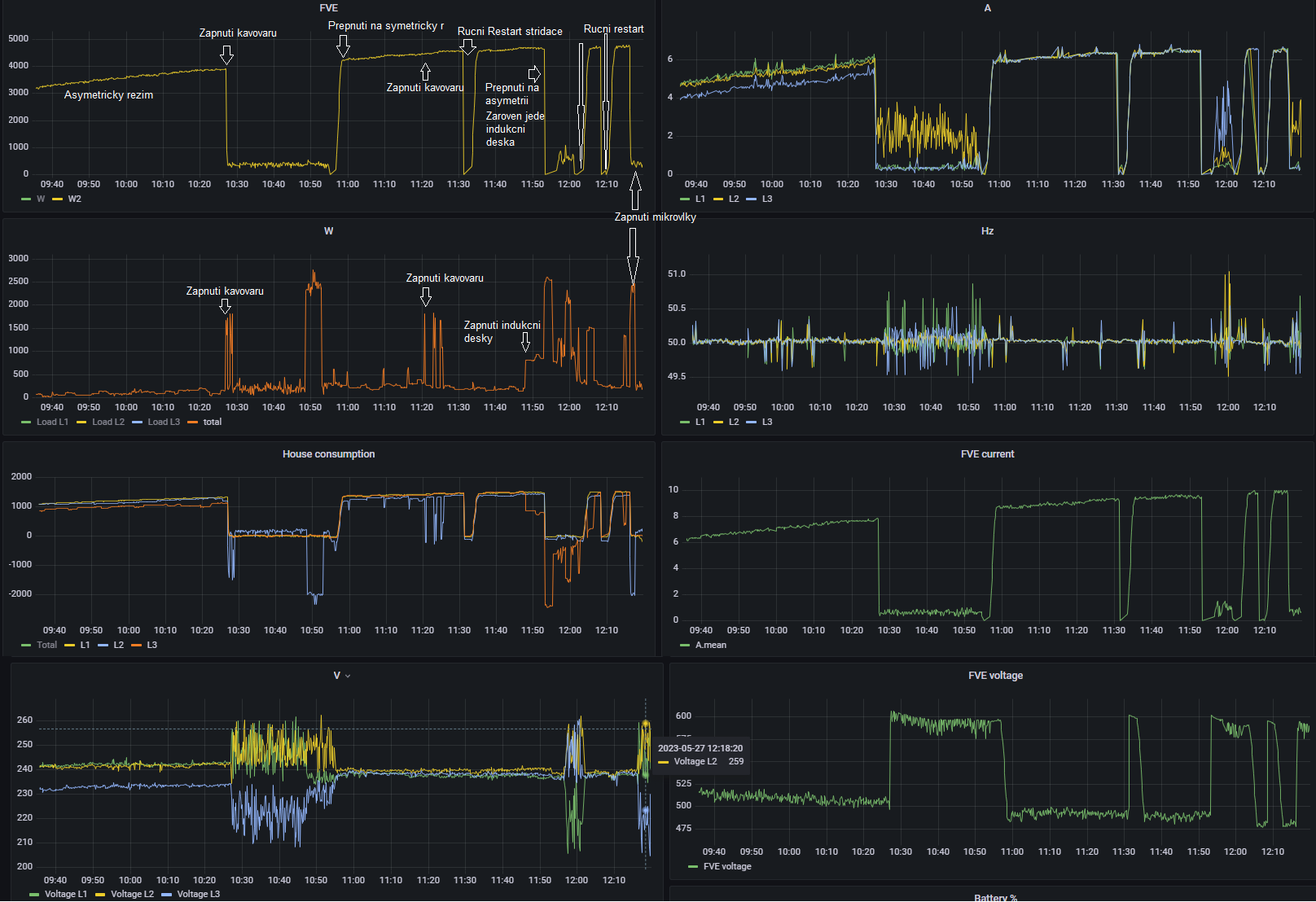Click tooltip timestamp 2023-05-27 12:18:20
The height and width of the screenshot is (902, 1316).
[x=700, y=748]
